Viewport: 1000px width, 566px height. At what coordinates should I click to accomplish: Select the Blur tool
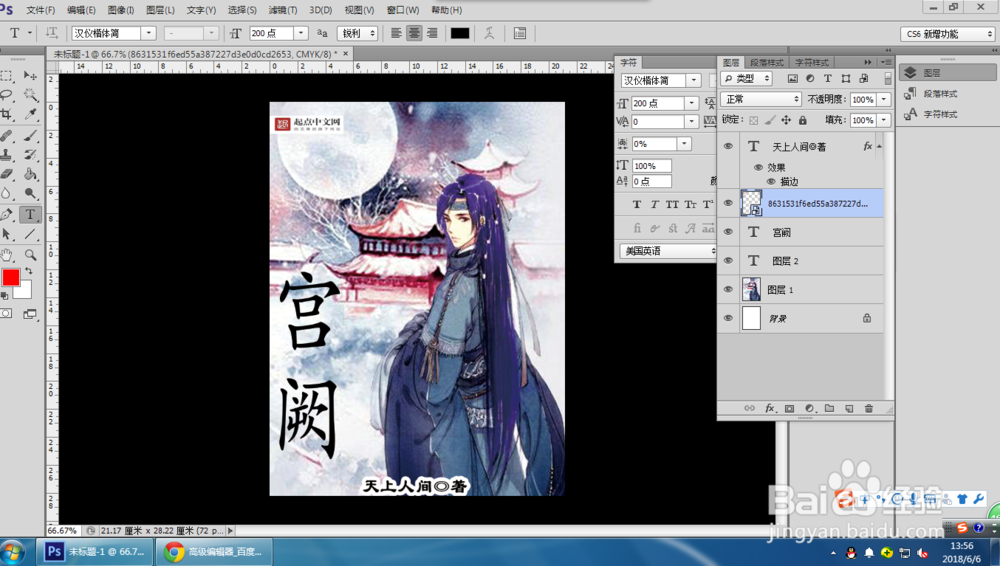[x=7, y=193]
